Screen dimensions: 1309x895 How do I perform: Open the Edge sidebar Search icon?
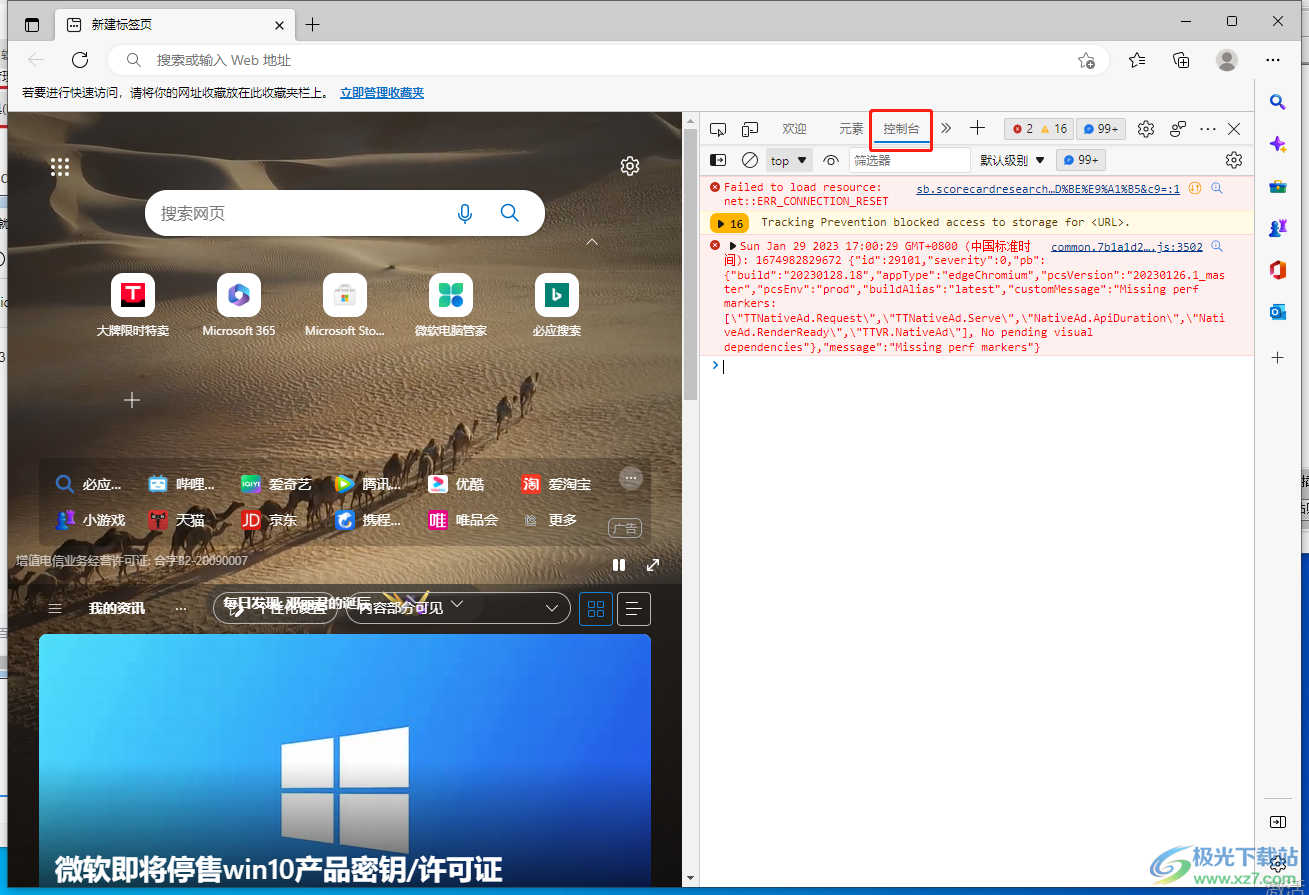click(x=1277, y=101)
